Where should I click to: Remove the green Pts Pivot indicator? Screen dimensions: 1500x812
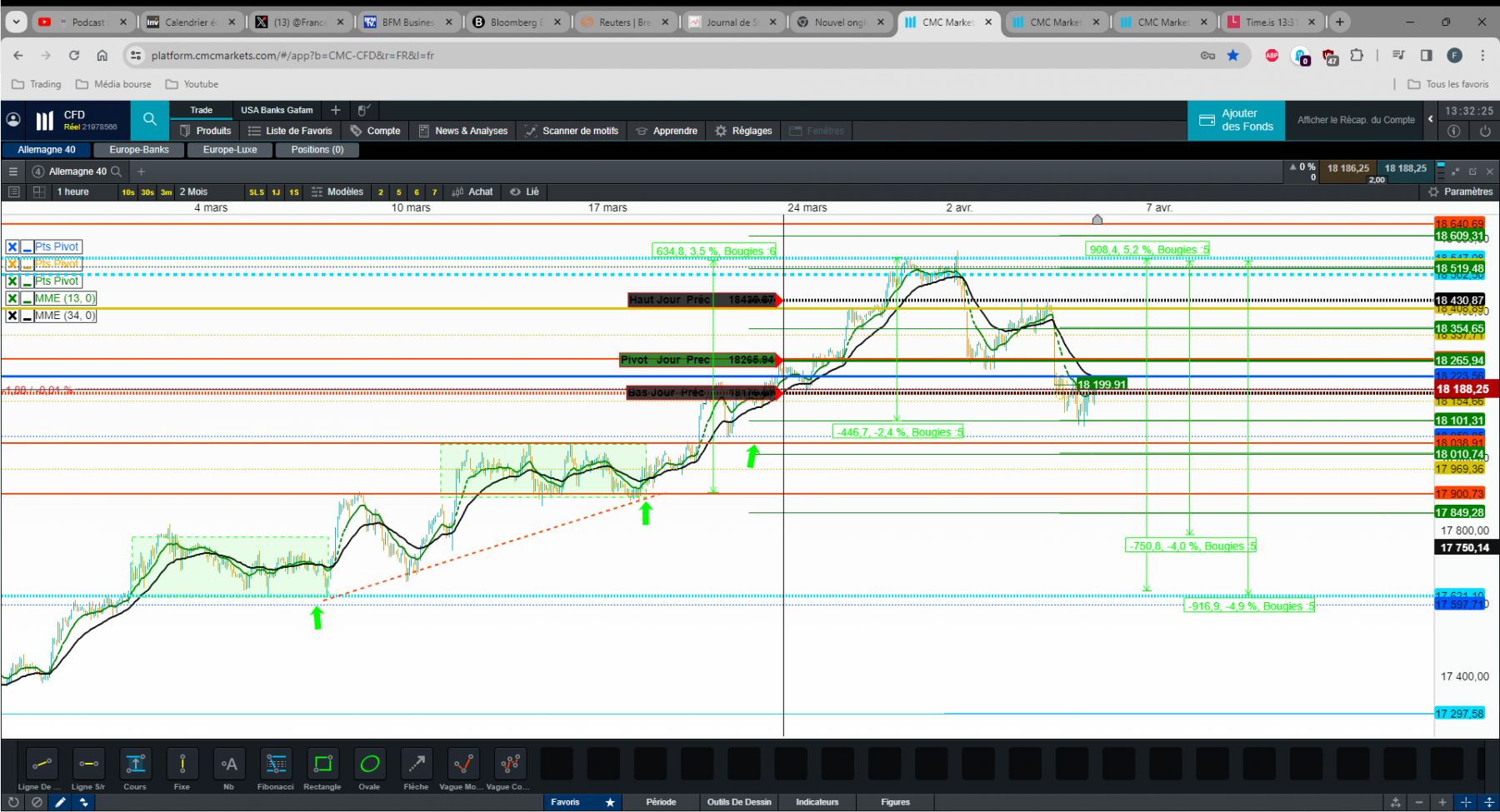tap(12, 281)
